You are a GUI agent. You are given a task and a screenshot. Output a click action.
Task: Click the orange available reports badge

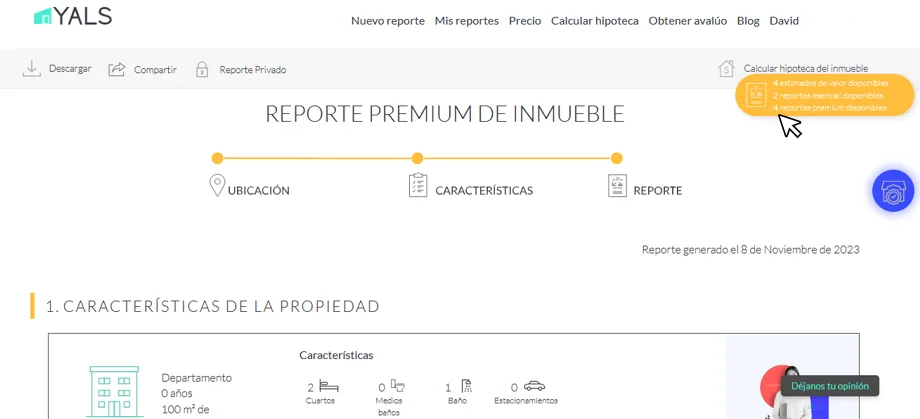(825, 95)
